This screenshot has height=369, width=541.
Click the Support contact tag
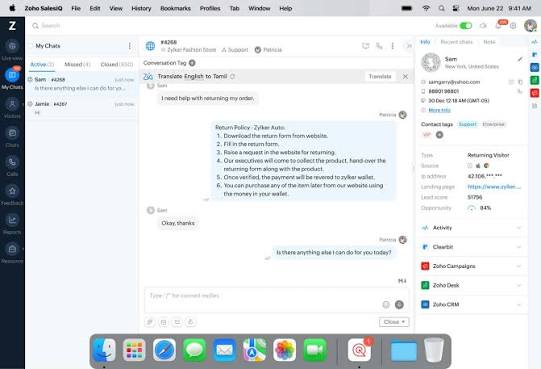467,124
